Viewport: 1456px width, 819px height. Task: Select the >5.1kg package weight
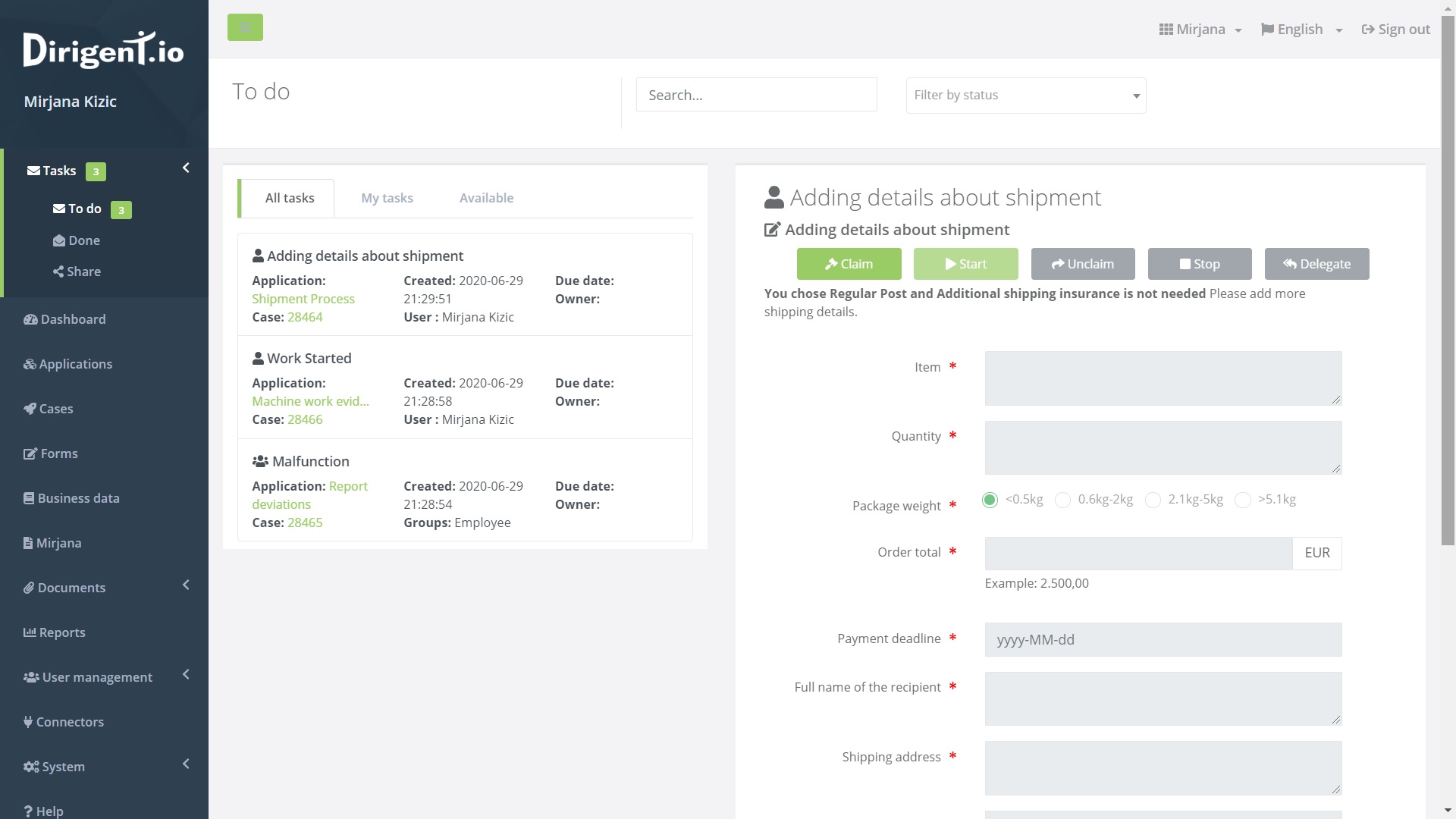coord(1243,500)
